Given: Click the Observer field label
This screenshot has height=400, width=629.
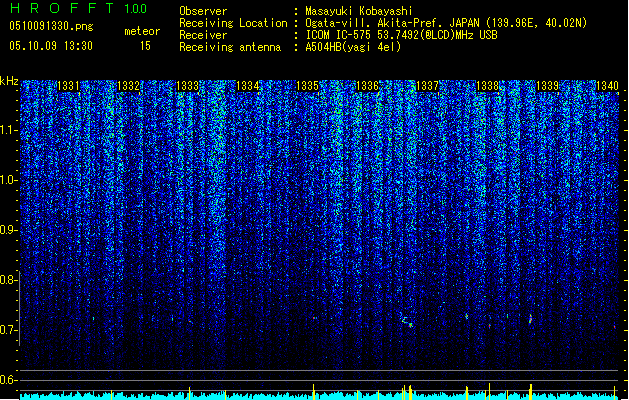Looking at the screenshot, I should point(203,11).
